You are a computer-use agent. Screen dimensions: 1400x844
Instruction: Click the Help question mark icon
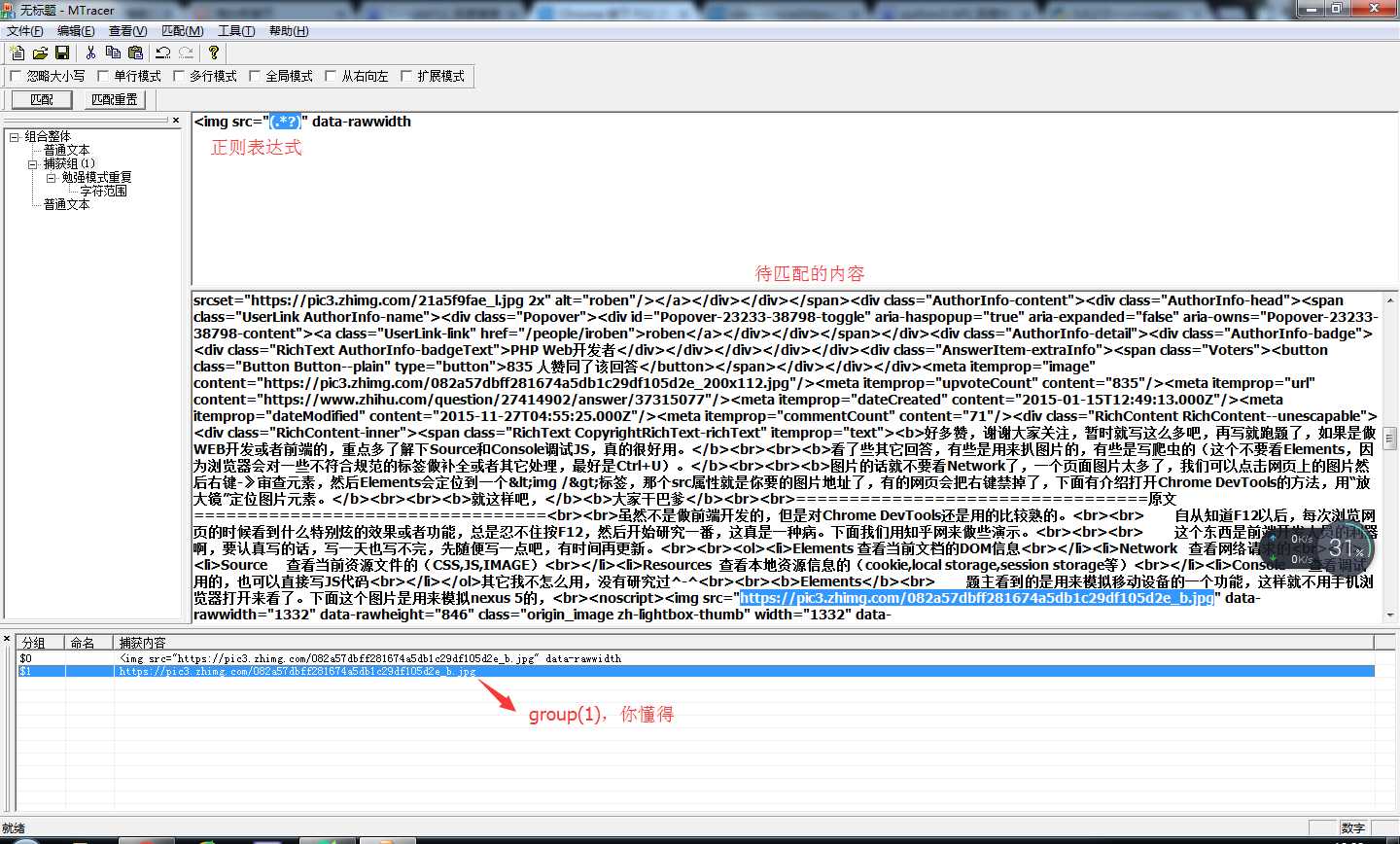coord(214,53)
